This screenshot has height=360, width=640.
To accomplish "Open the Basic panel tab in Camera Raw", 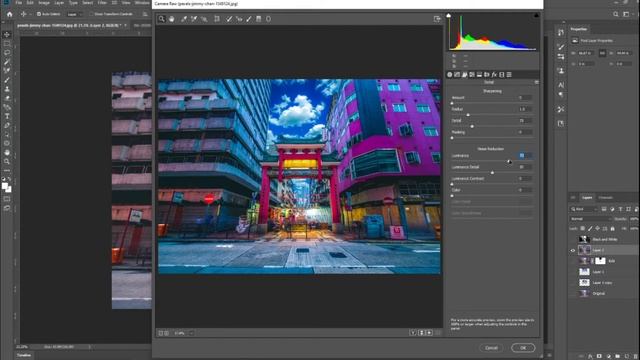I will (450, 75).
